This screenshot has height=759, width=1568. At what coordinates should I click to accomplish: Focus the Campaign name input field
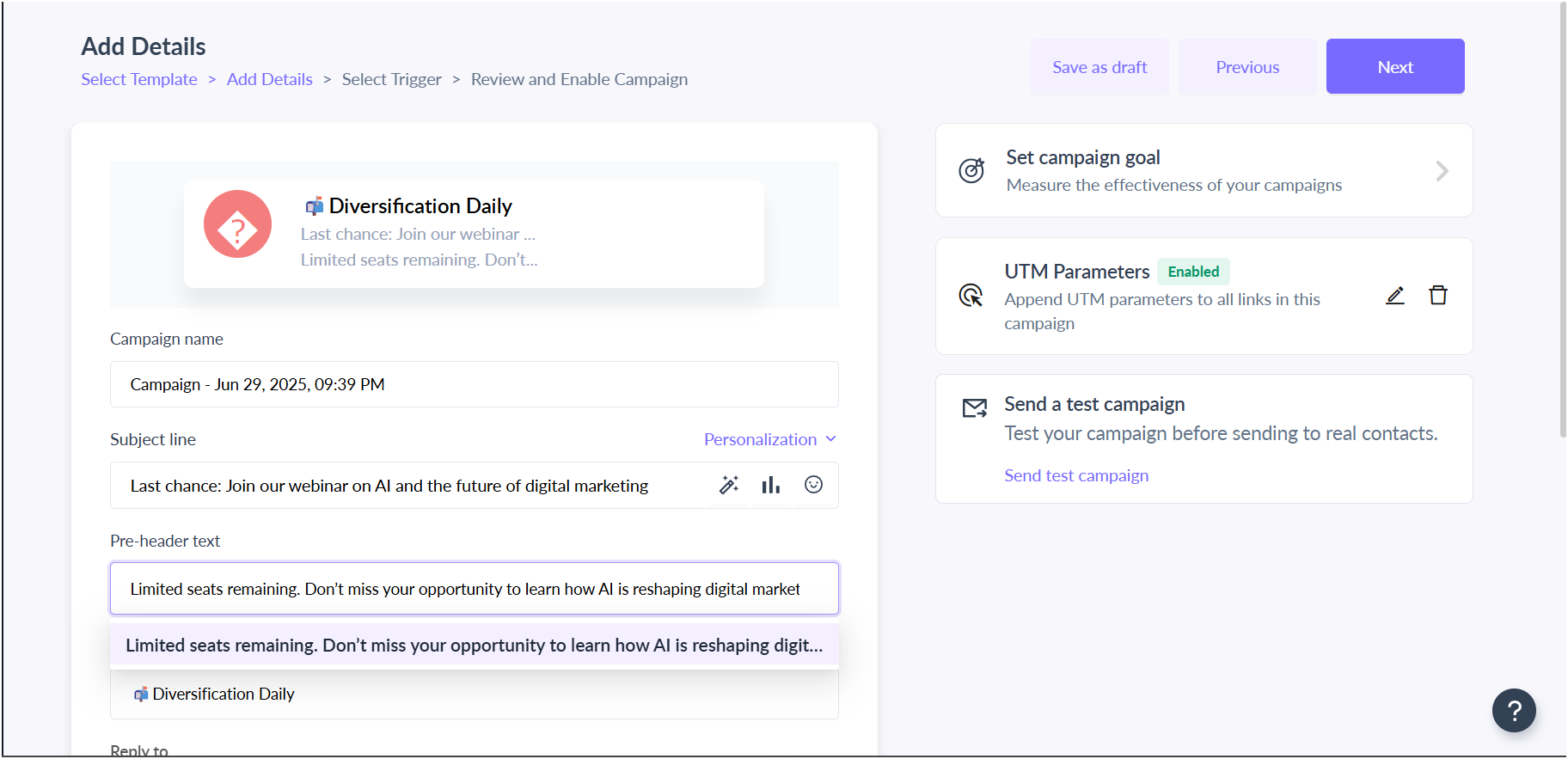pos(475,384)
